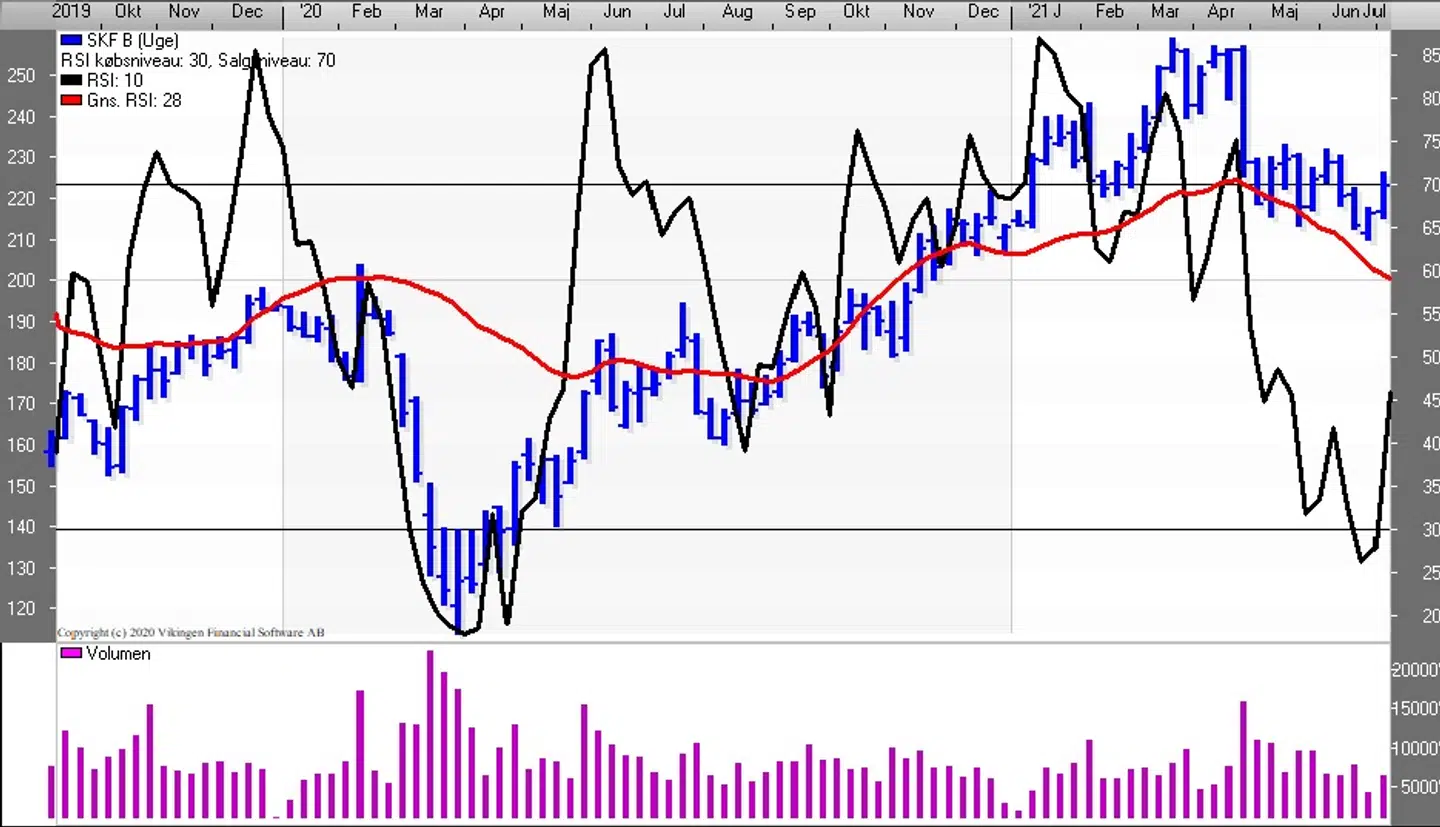This screenshot has width=1440, height=827.
Task: Click the Aug month label on the time axis
Action: [737, 12]
